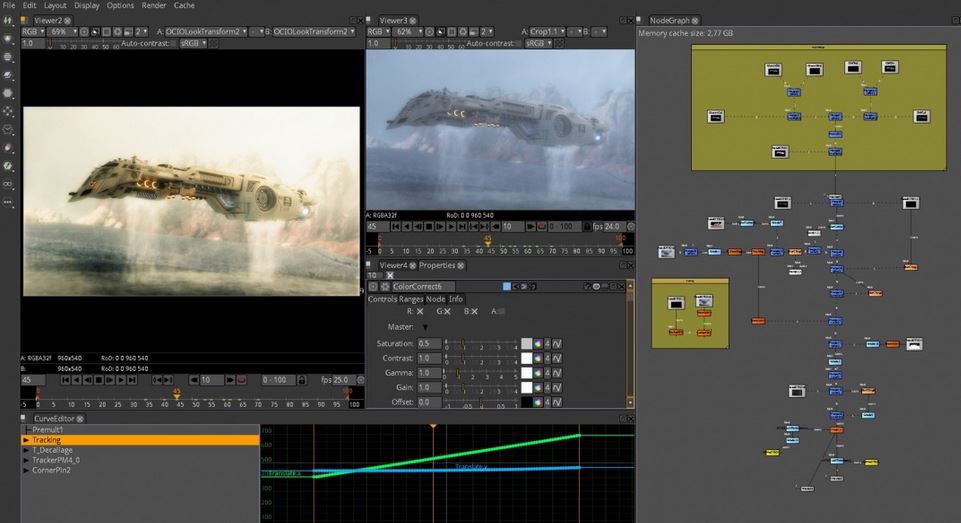Screen dimensions: 961x523
Task: Open the Info tab of ColorCorrect6
Action: 455,299
